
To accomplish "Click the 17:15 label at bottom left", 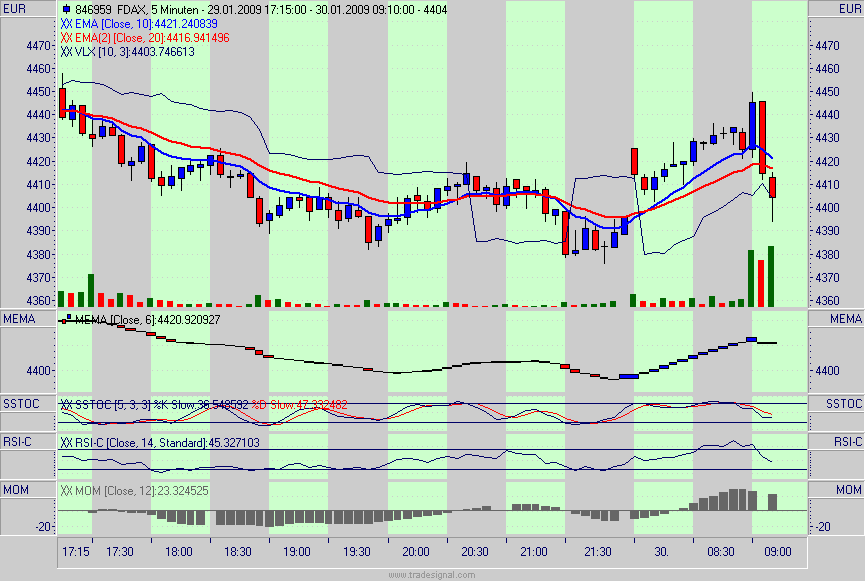I will (x=75, y=551).
